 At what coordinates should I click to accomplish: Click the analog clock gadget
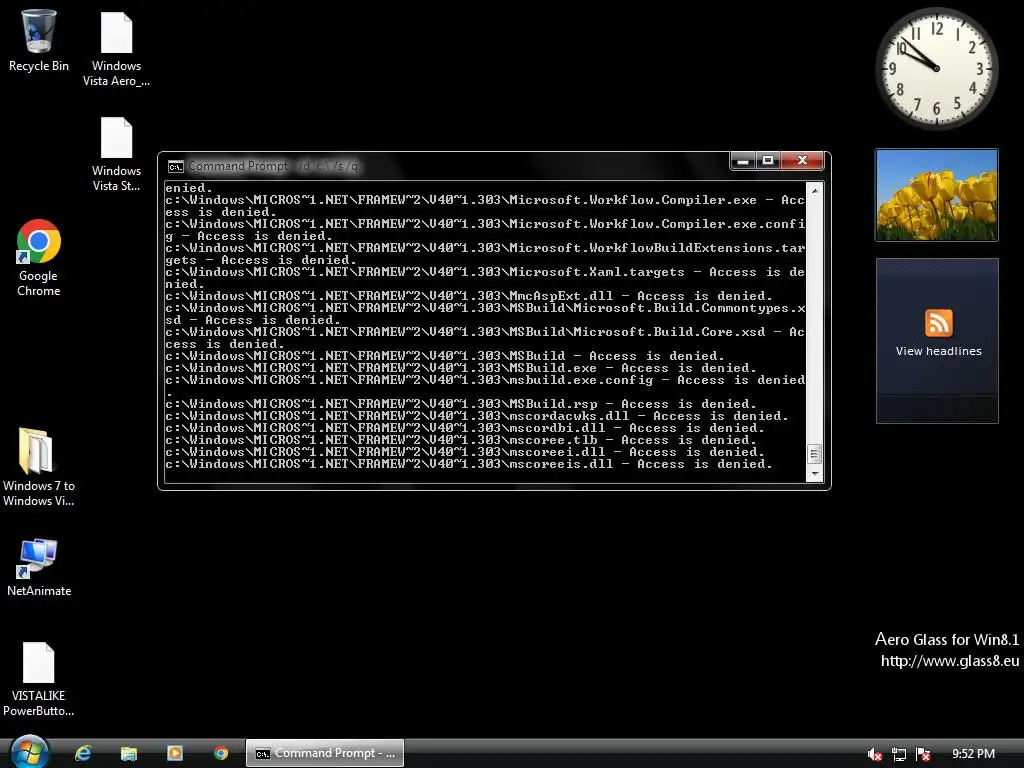click(x=936, y=68)
